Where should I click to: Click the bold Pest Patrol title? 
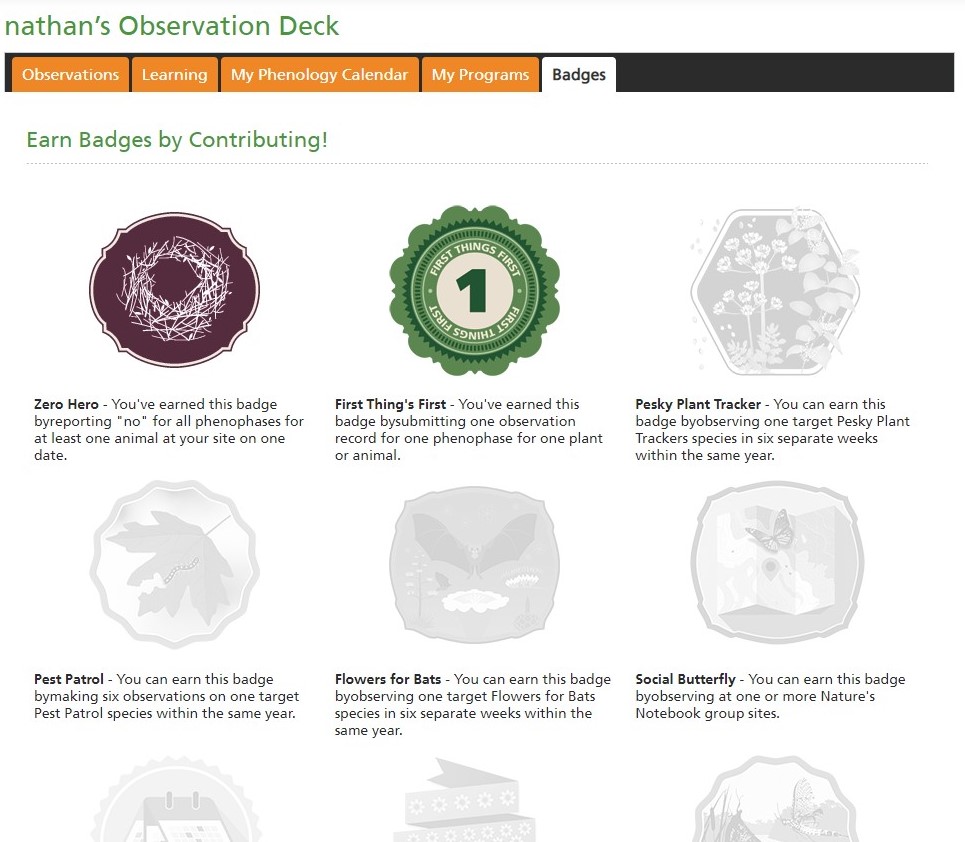coord(69,680)
